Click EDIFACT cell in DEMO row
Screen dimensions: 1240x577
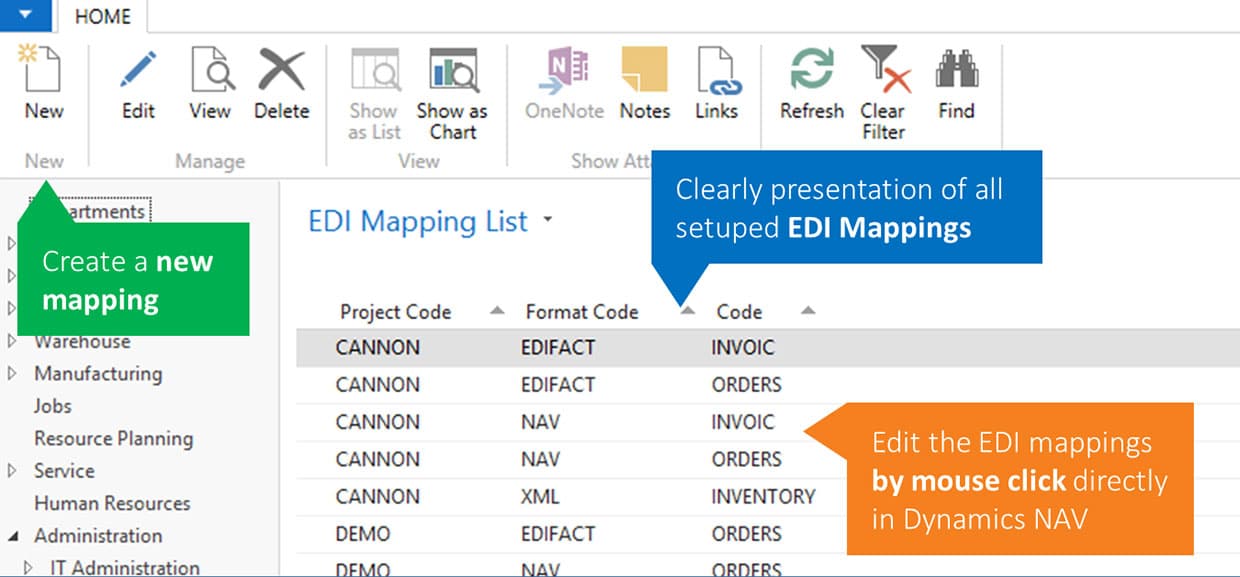(x=558, y=533)
